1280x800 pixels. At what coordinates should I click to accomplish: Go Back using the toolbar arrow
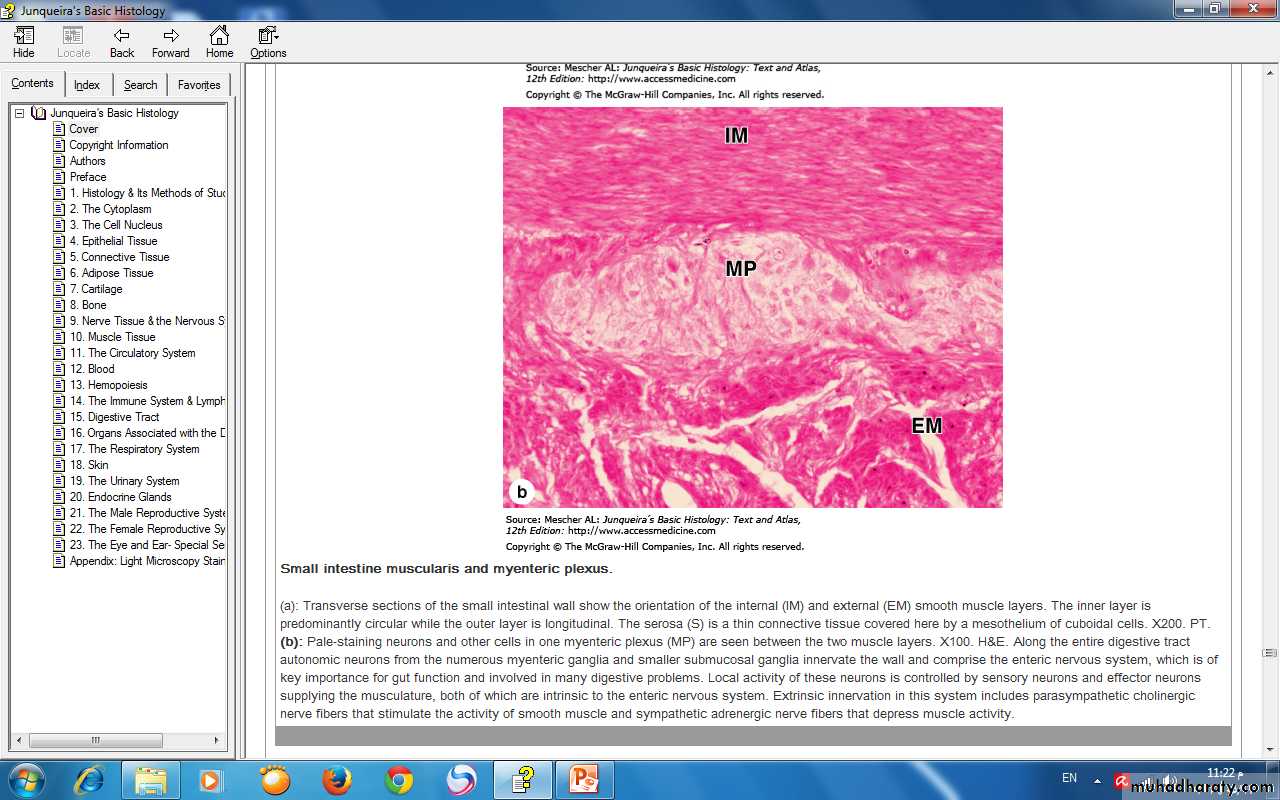pyautogui.click(x=122, y=42)
